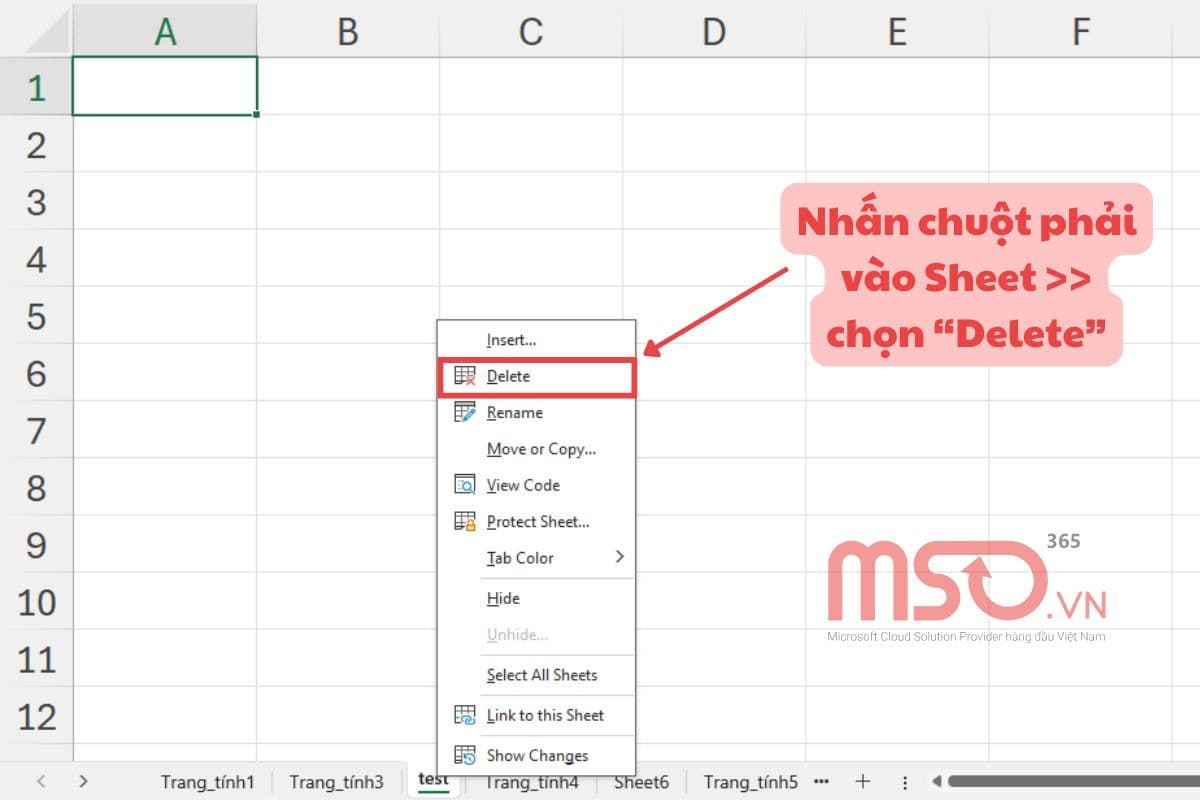Click the active cell A1
1200x800 pixels.
pos(165,86)
